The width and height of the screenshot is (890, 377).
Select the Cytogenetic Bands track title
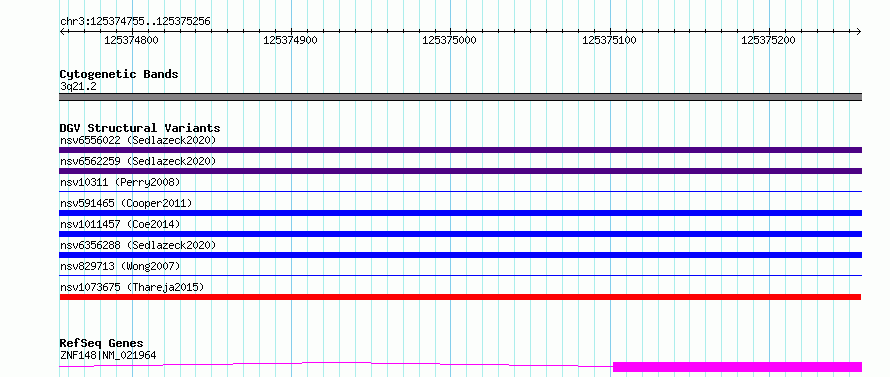pos(119,74)
